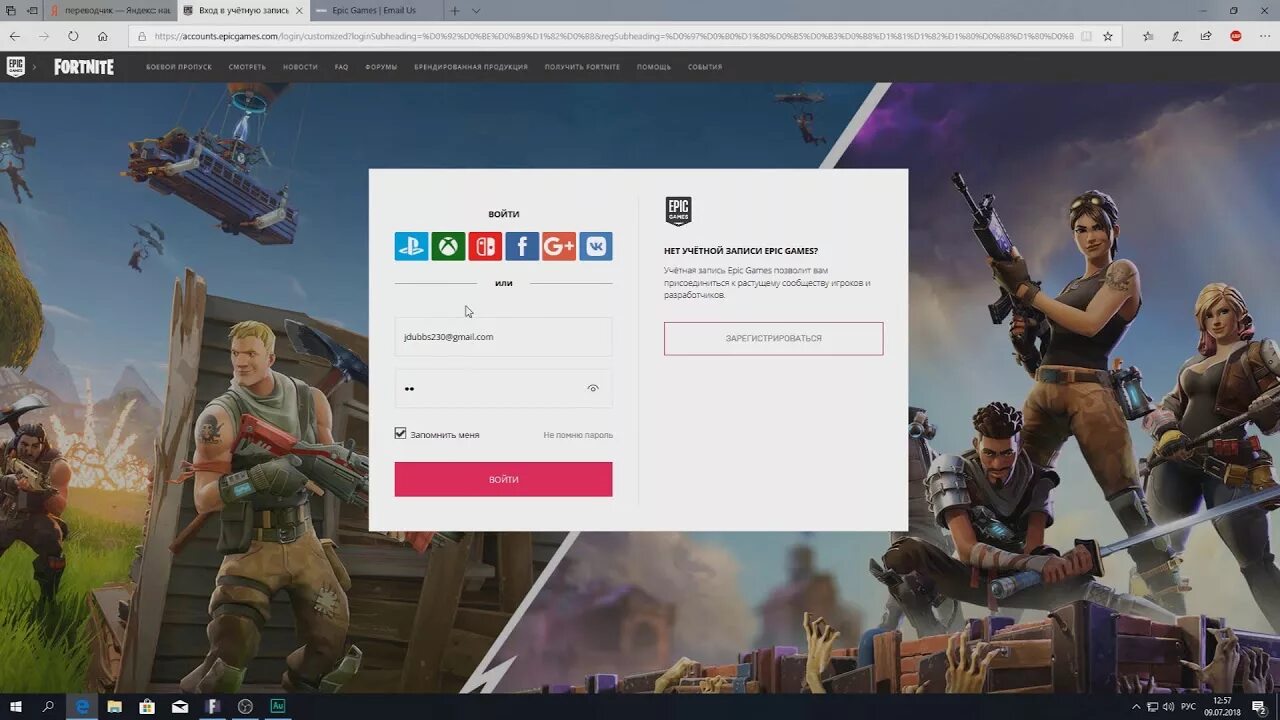Click the volume icon in system tray
Viewport: 1280px width, 720px height.
[1168, 706]
